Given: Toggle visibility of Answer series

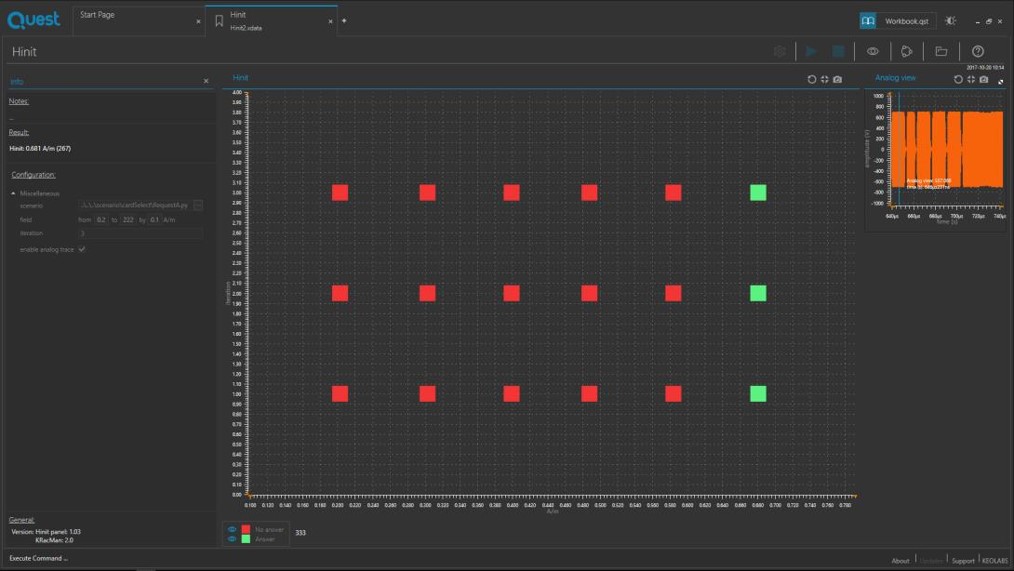Looking at the screenshot, I should pos(232,539).
